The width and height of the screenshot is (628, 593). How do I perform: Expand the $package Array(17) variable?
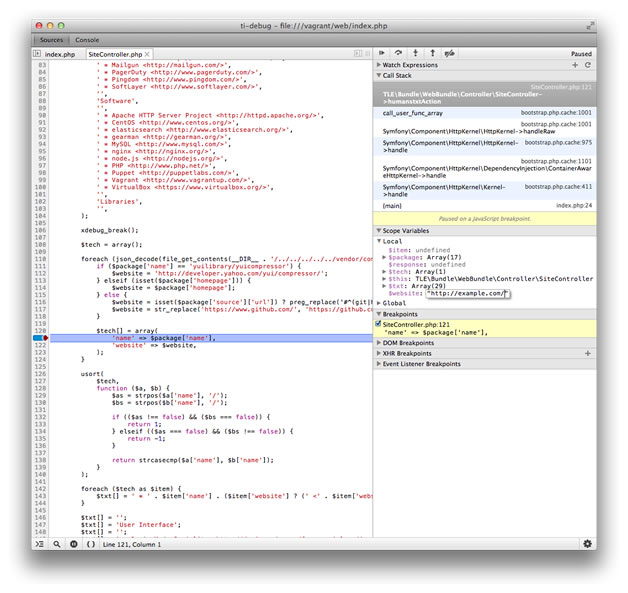[386, 257]
